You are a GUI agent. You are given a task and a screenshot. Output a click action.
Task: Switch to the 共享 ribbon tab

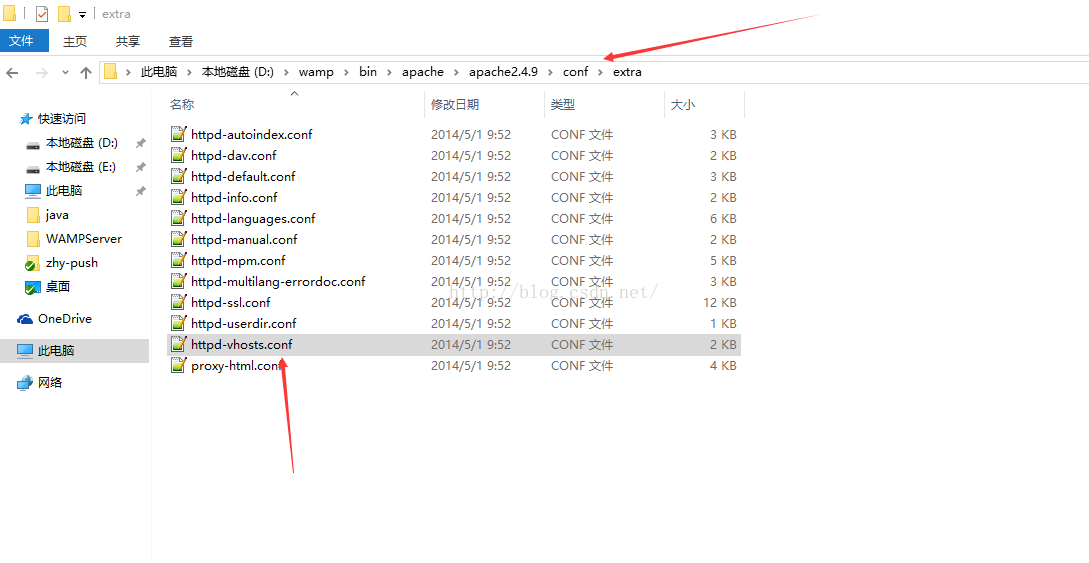(x=128, y=42)
